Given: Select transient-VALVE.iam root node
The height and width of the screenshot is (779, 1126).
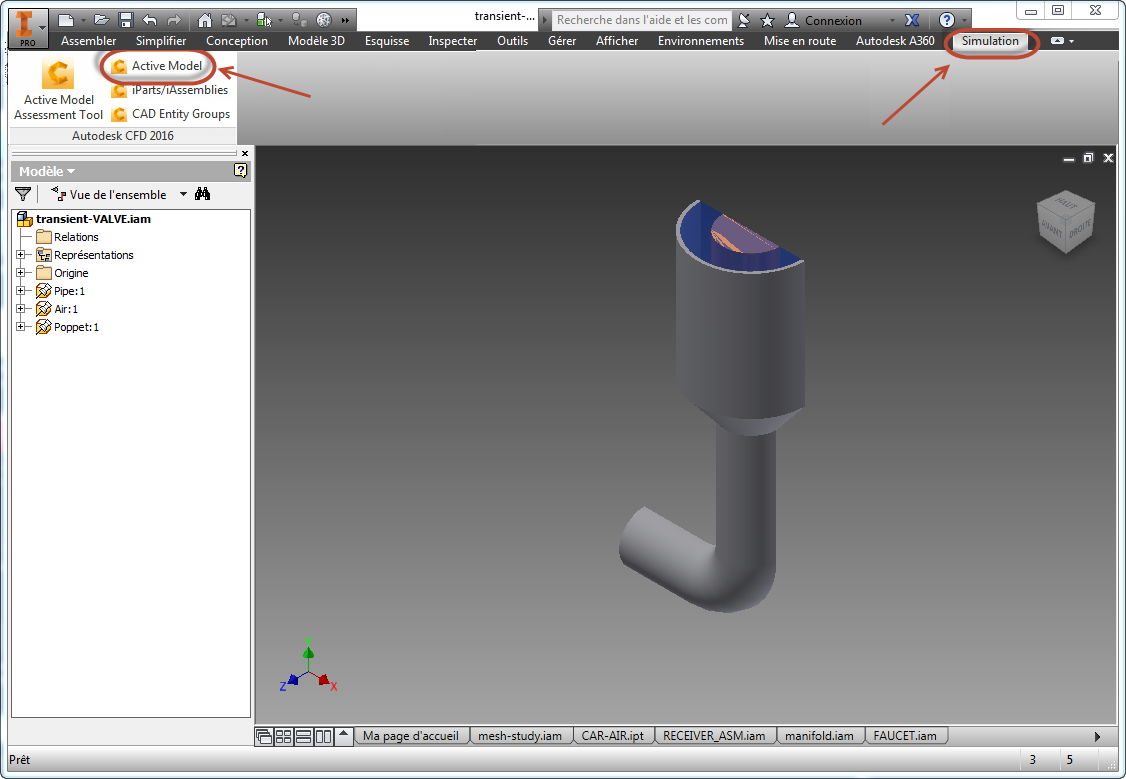Looking at the screenshot, I should 85,219.
